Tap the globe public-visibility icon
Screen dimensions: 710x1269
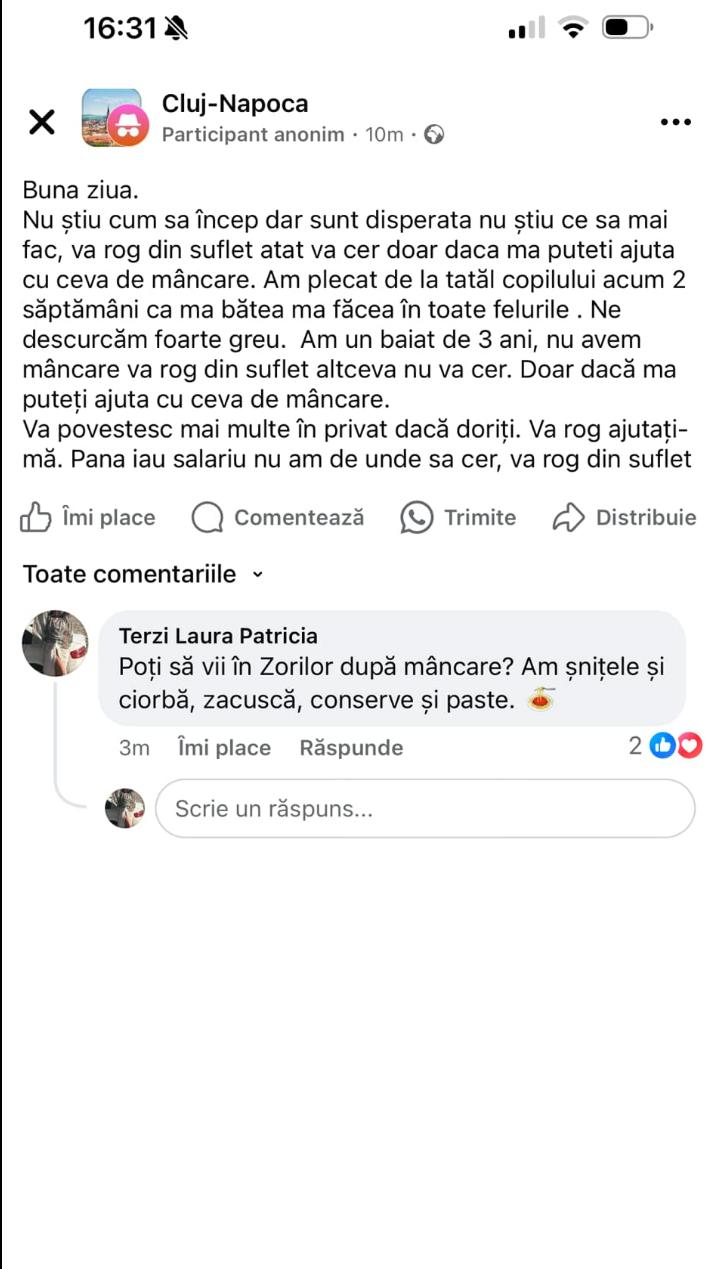(x=434, y=135)
